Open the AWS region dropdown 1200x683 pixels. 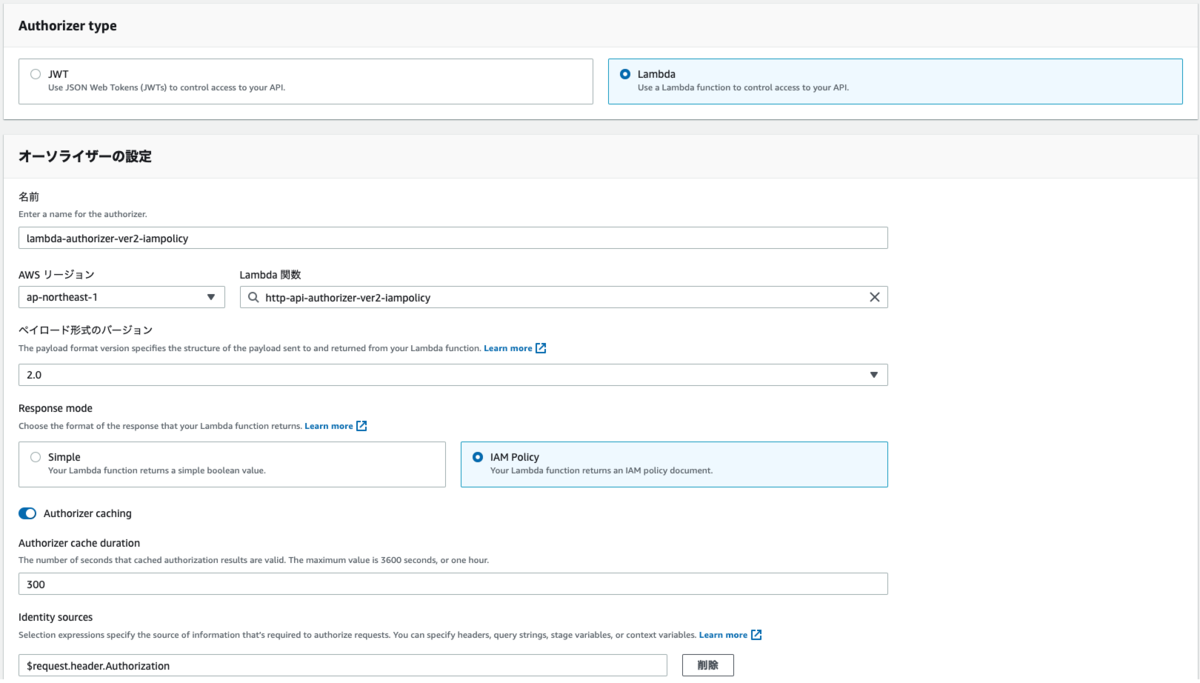pos(122,297)
